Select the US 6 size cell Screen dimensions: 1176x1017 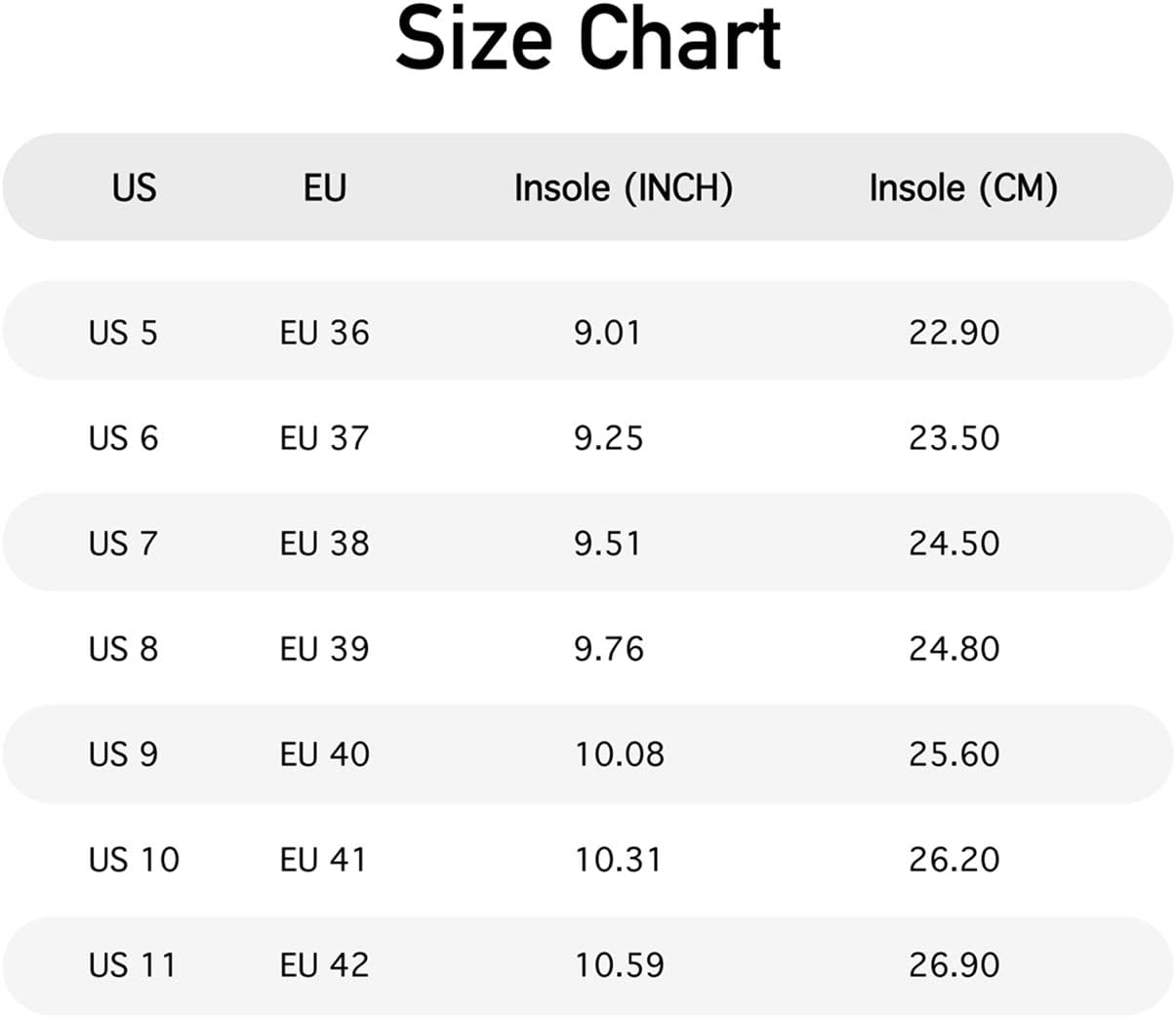pyautogui.click(x=123, y=438)
